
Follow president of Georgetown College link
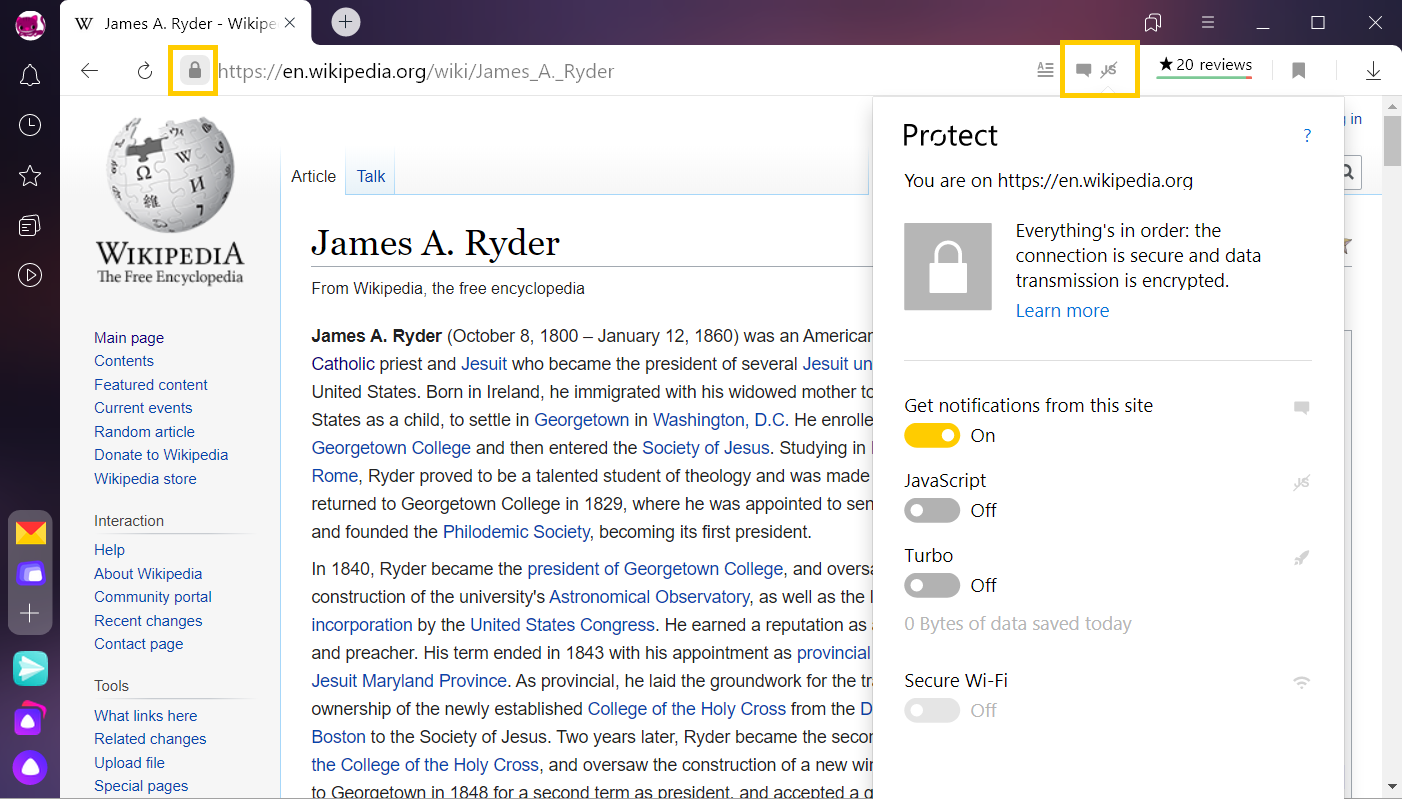click(x=655, y=569)
